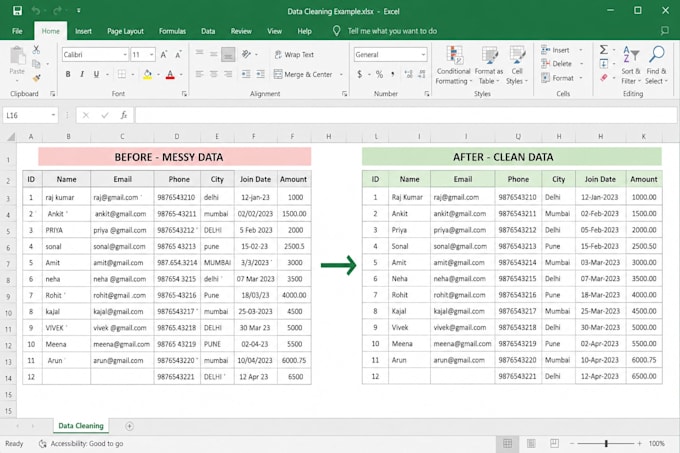Viewport: 680px width, 453px height.
Task: Open the General number format dropdown
Action: click(423, 55)
